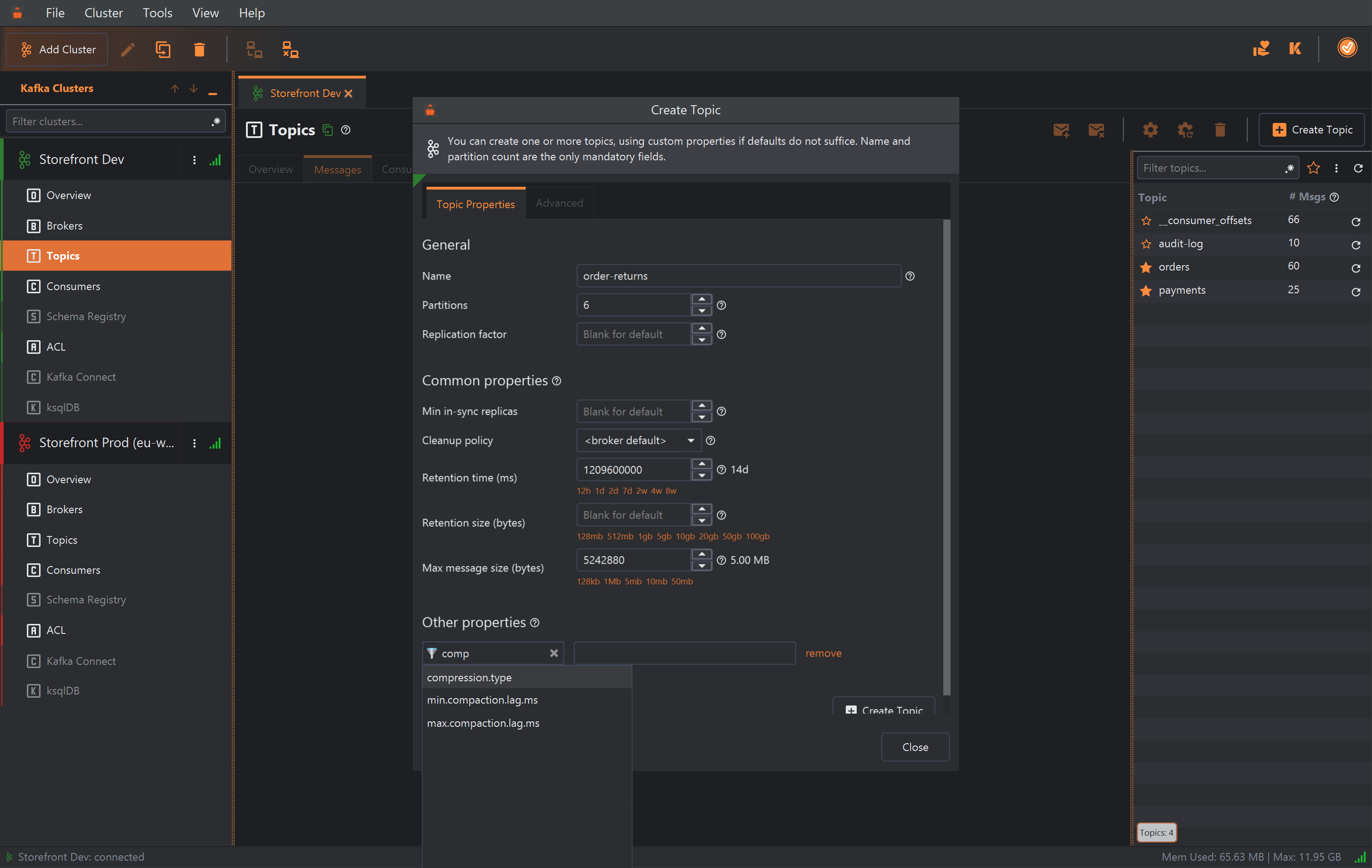Image resolution: width=1372 pixels, height=868 pixels.
Task: Click the edit cluster pencil icon
Action: click(128, 50)
